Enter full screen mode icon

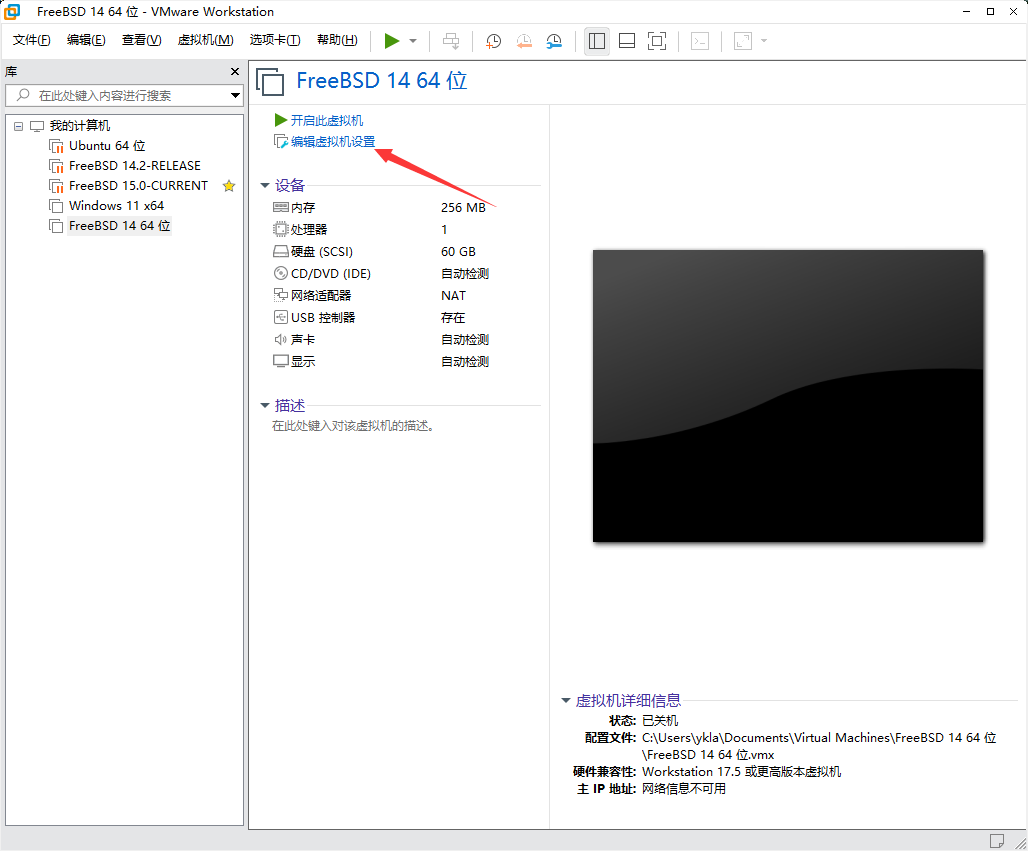tap(657, 41)
